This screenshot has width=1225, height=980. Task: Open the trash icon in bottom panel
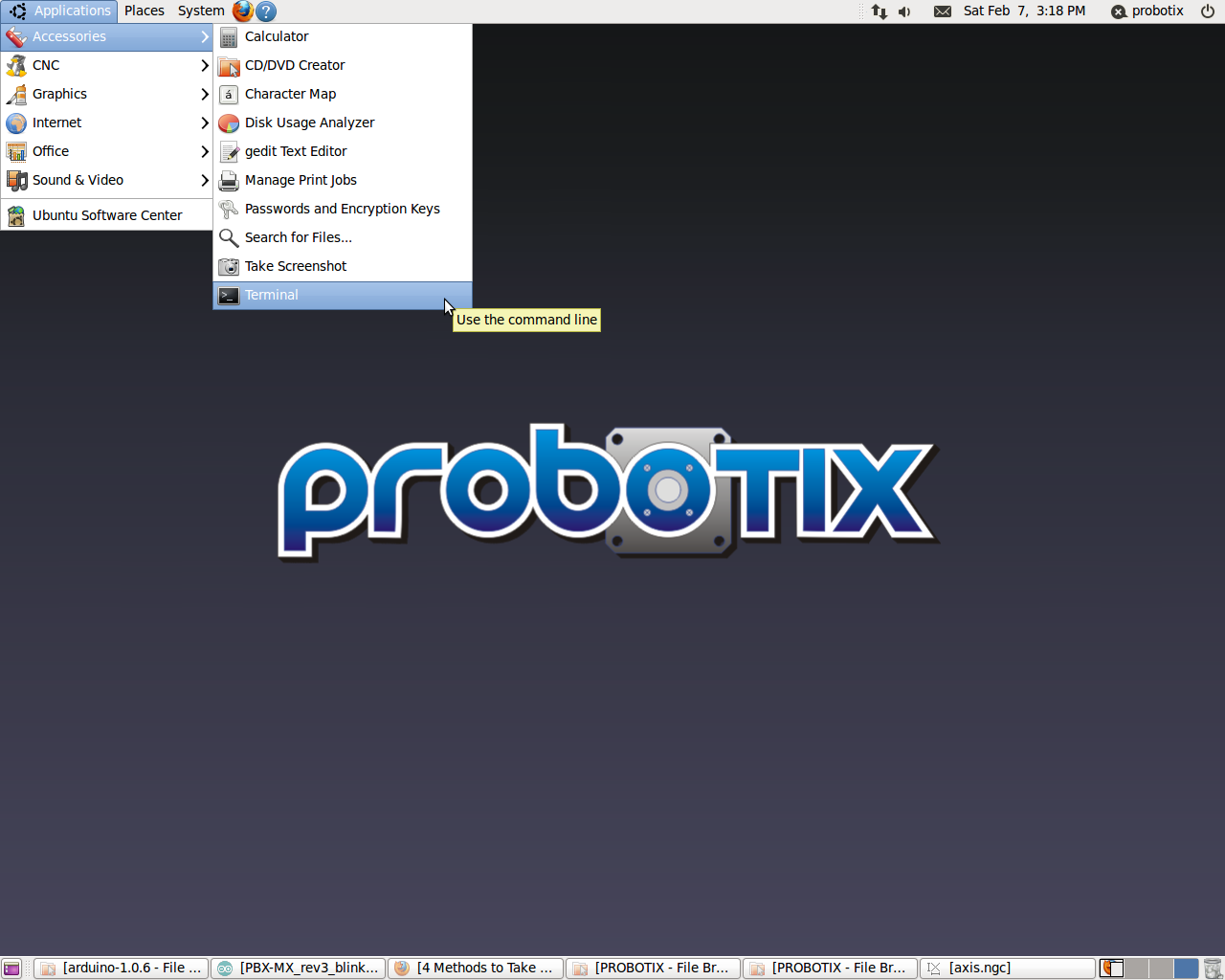(1213, 969)
